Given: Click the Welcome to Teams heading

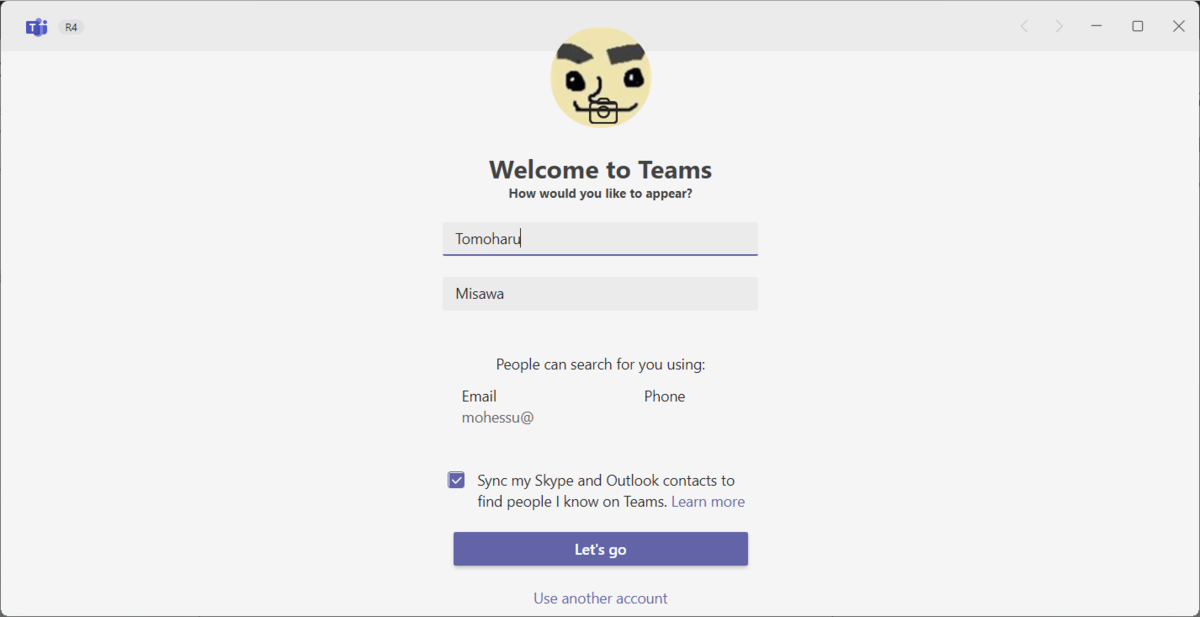Looking at the screenshot, I should coord(600,169).
